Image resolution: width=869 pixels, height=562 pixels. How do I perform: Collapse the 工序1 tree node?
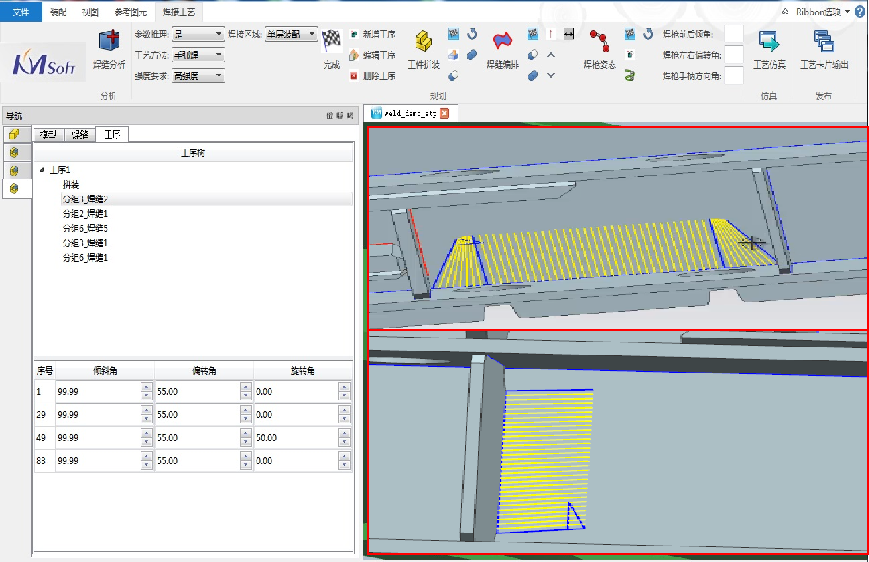pyautogui.click(x=42, y=170)
